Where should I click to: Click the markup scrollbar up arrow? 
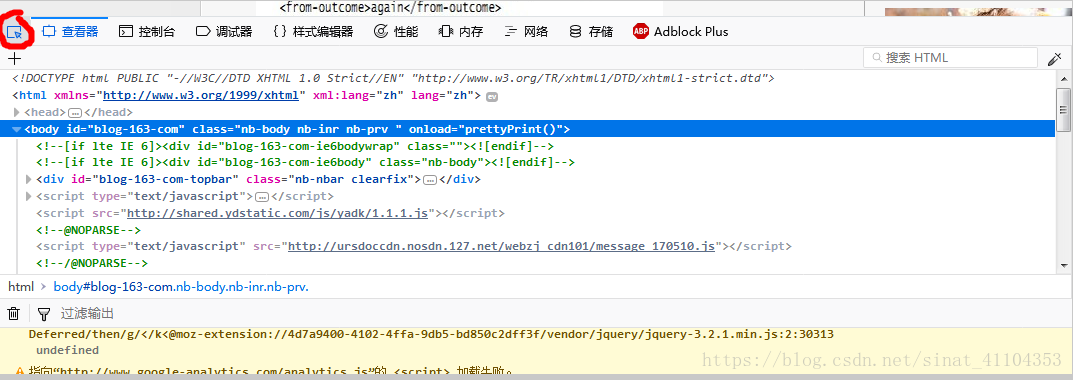coord(1063,78)
